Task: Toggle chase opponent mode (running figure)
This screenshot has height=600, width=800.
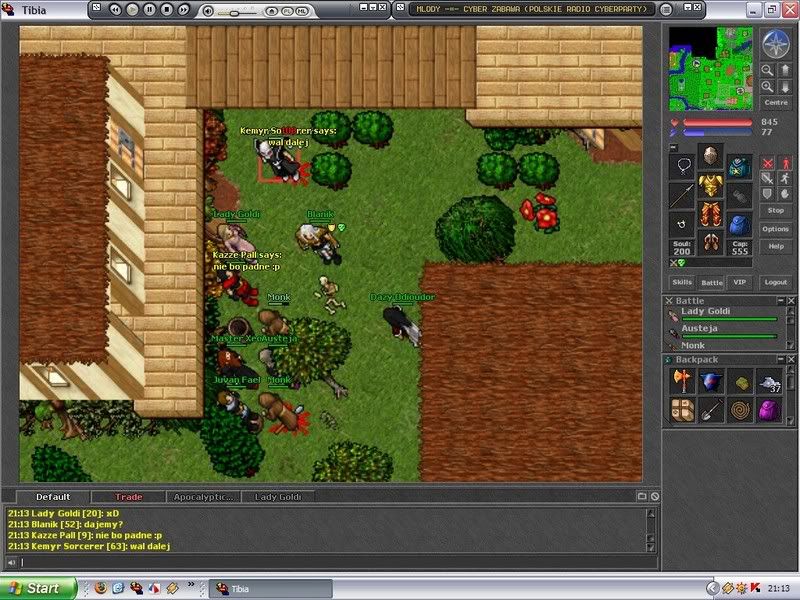Action: [785, 178]
